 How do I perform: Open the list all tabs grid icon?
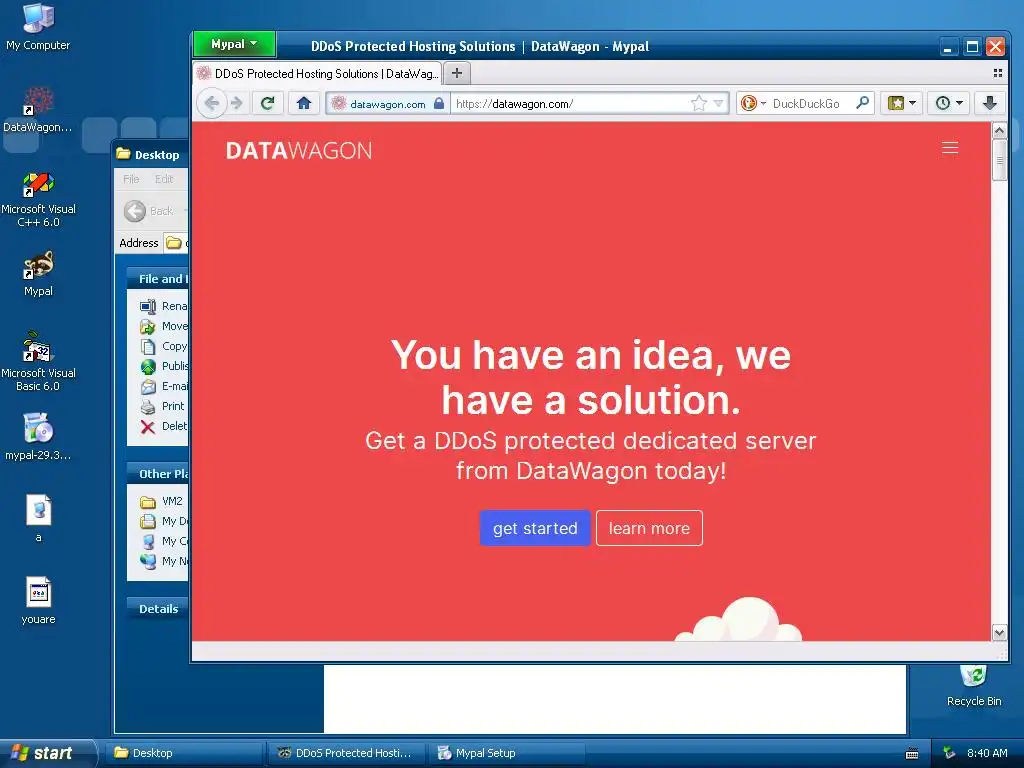pos(997,73)
